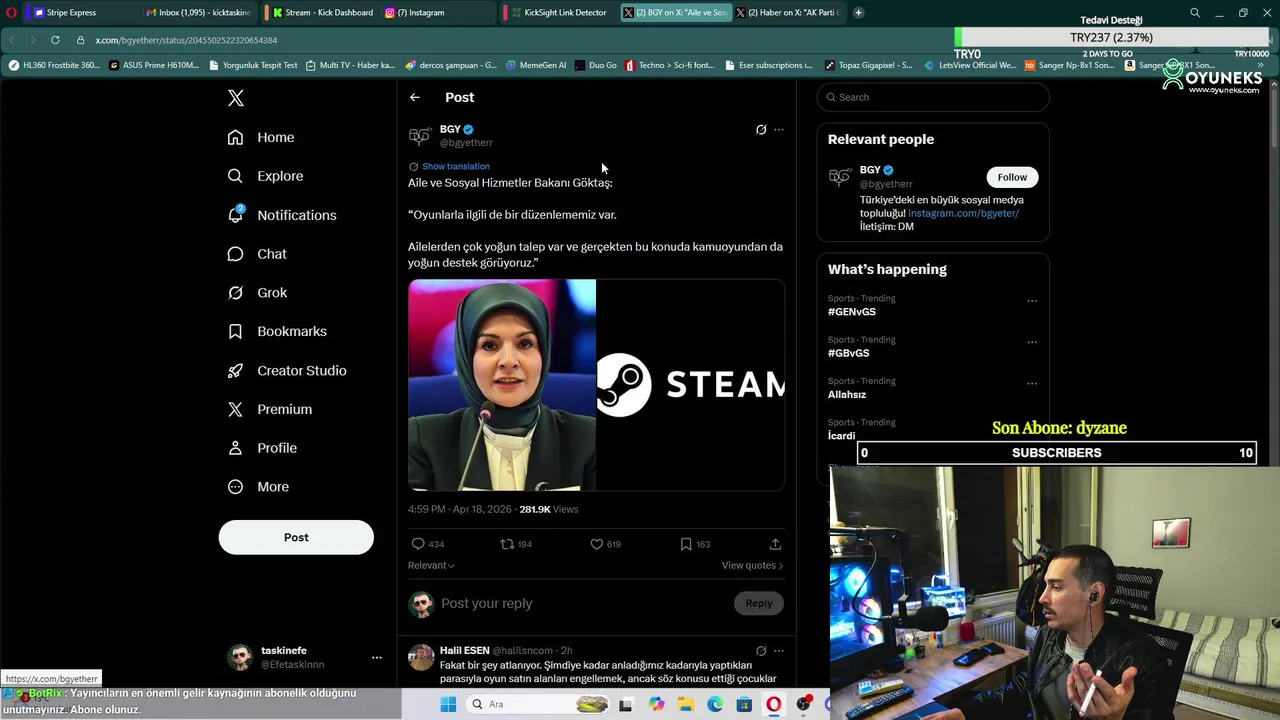Image resolution: width=1280 pixels, height=720 pixels.
Task: Open three-dot menu on Halil ESEN's reply
Action: coord(779,651)
